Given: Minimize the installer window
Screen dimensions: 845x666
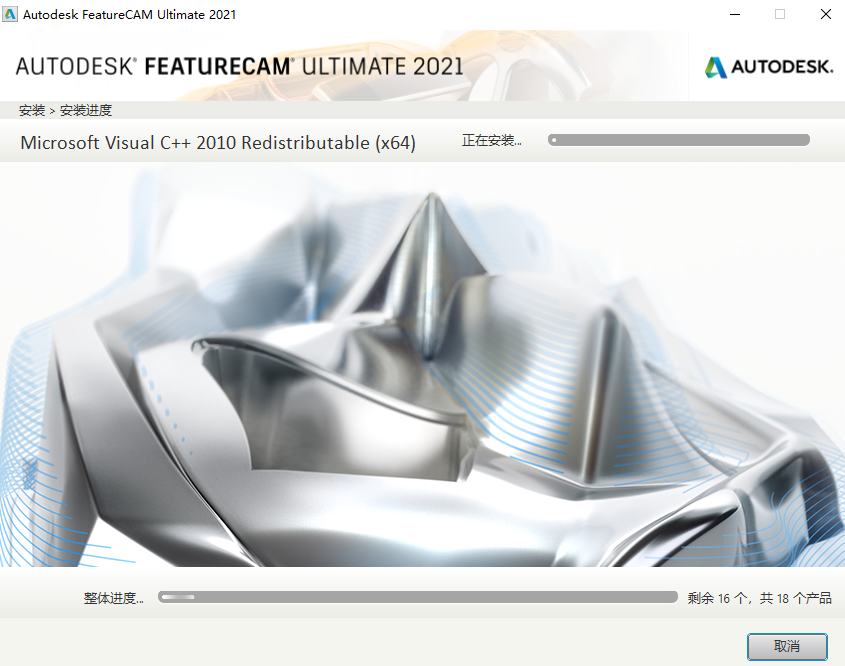Looking at the screenshot, I should click(x=735, y=15).
